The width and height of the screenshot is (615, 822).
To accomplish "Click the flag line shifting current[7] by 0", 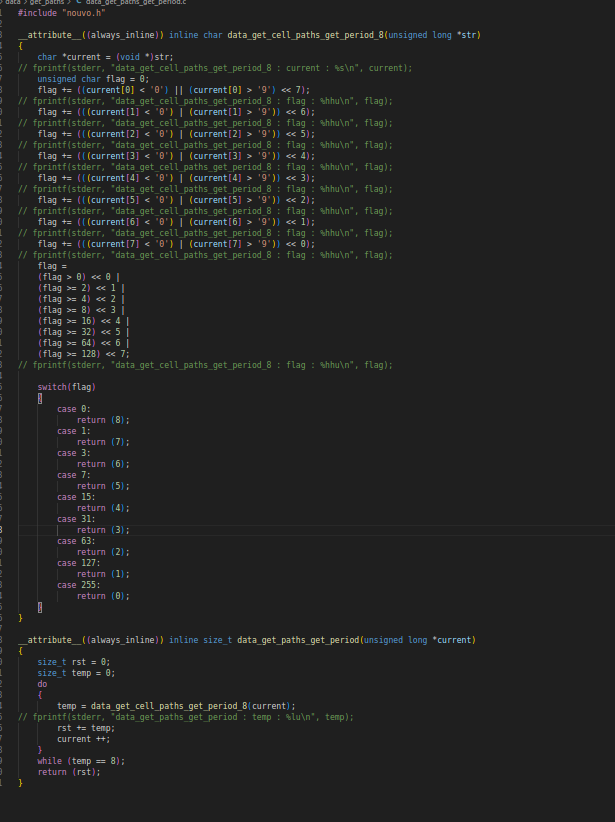I will click(x=176, y=244).
